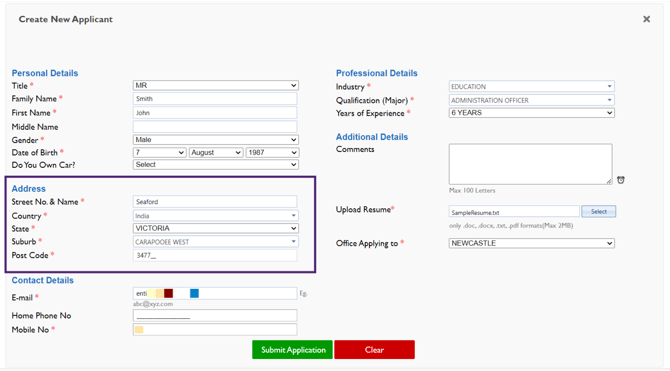This screenshot has width=670, height=371.
Task: Close the Create New Applicant dialog
Action: point(646,19)
